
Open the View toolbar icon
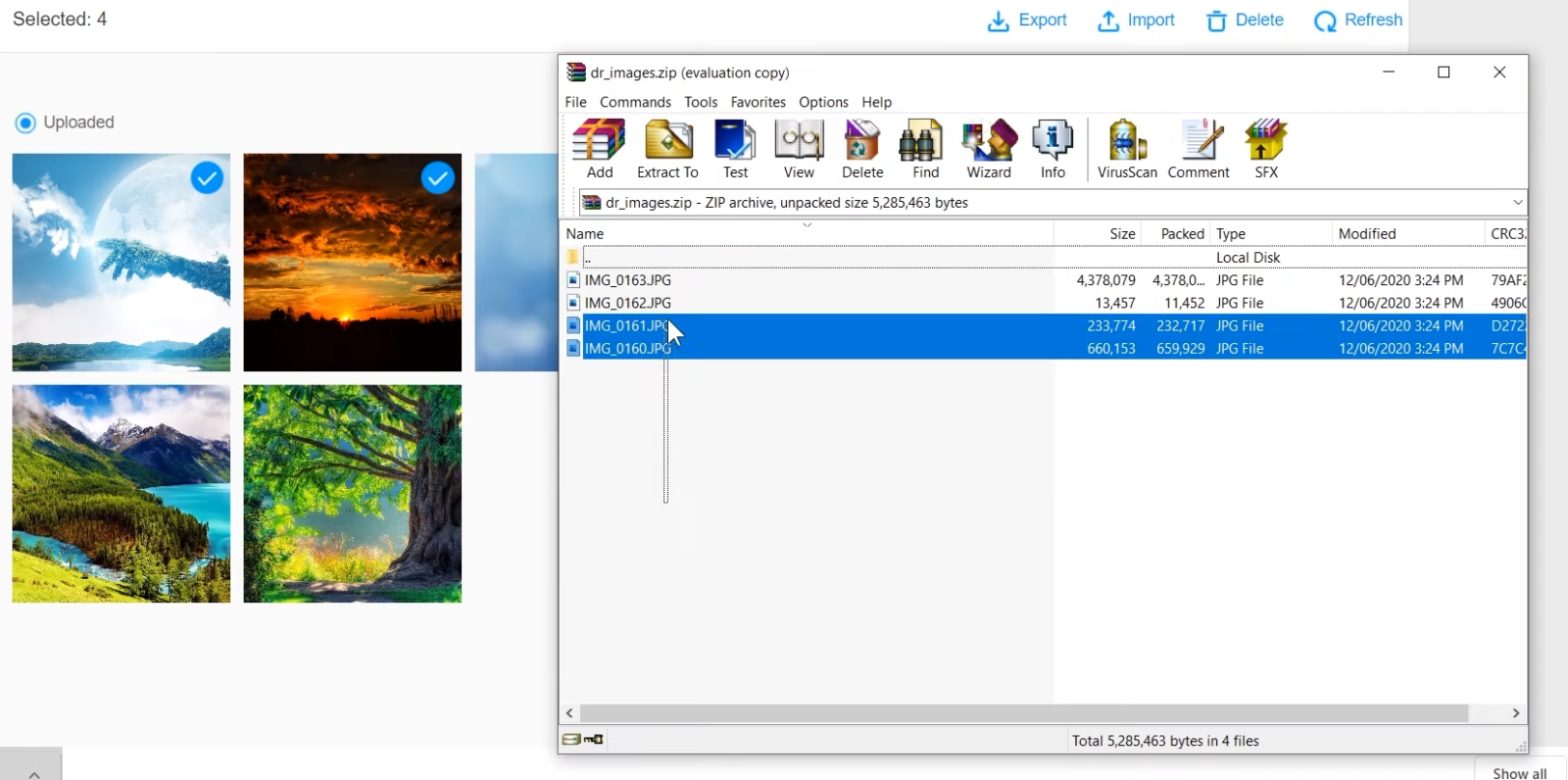click(x=799, y=149)
